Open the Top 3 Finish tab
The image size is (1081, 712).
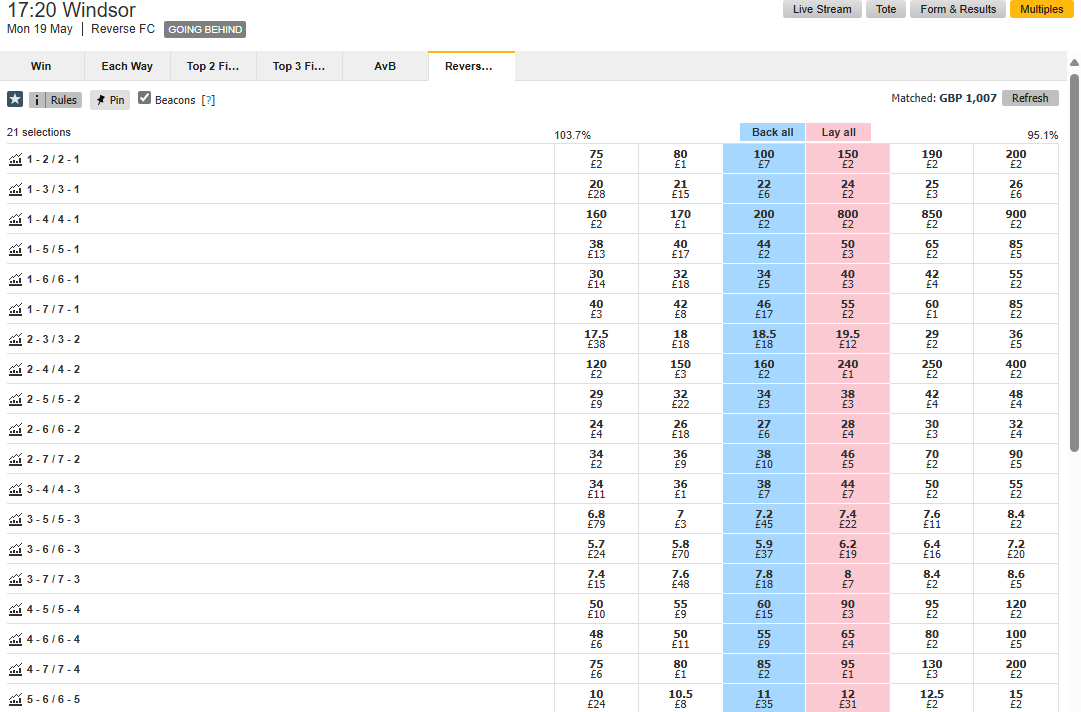[299, 66]
